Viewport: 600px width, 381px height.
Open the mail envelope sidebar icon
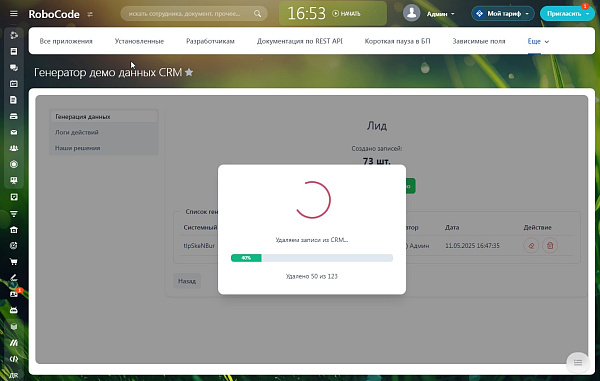click(x=14, y=132)
